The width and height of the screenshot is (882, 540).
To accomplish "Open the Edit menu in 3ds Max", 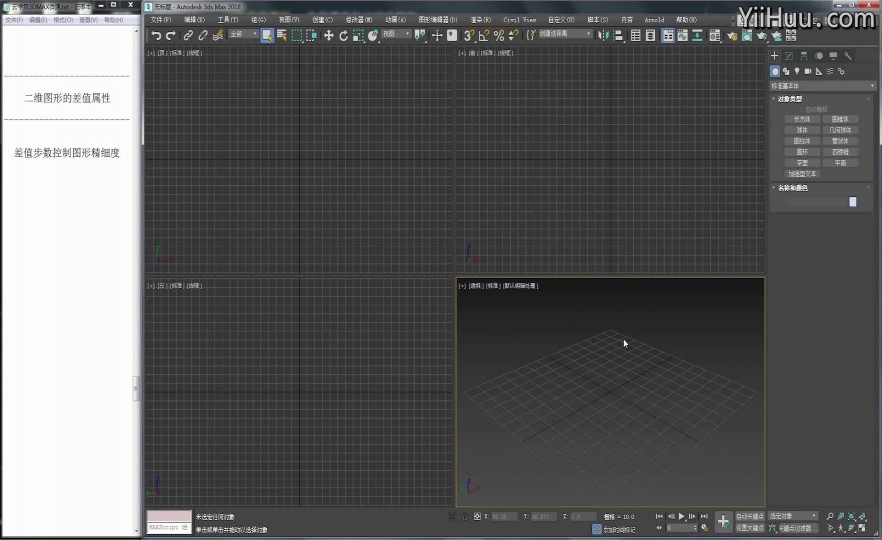I will 194,20.
